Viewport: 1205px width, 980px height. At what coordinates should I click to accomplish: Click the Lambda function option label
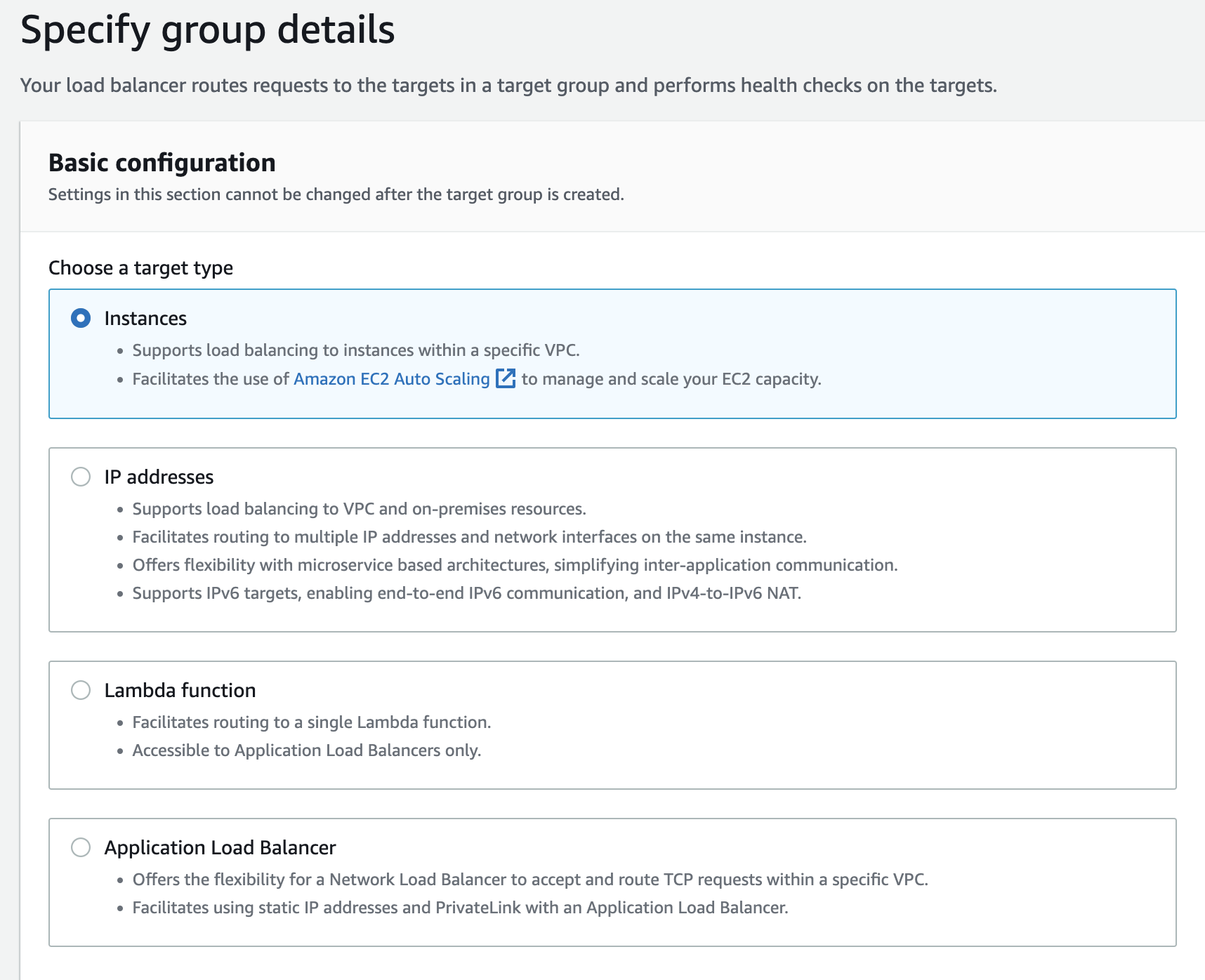click(x=180, y=691)
